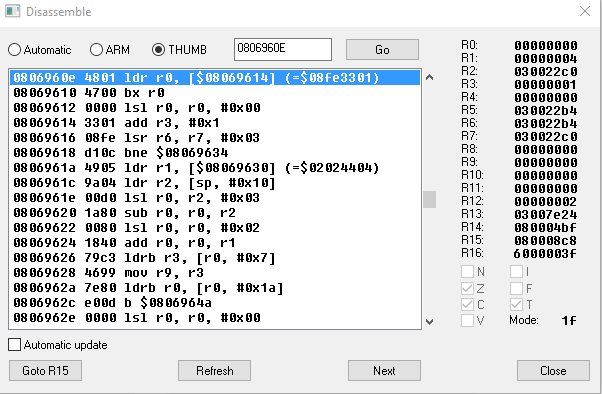Select the line 0806961a ldr r1
Screen dimensions: 602x394
pyautogui.click(x=215, y=167)
